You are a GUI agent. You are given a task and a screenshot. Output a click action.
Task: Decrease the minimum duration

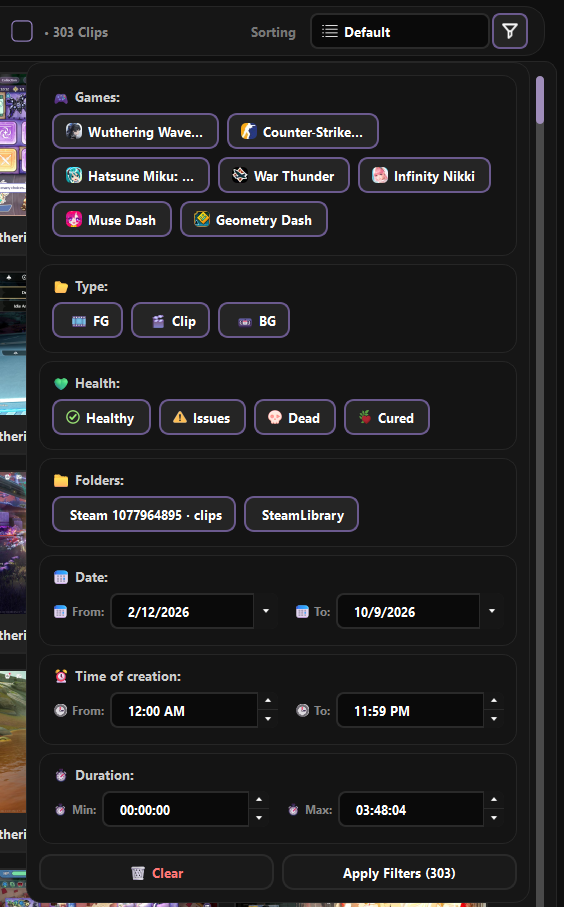click(259, 818)
